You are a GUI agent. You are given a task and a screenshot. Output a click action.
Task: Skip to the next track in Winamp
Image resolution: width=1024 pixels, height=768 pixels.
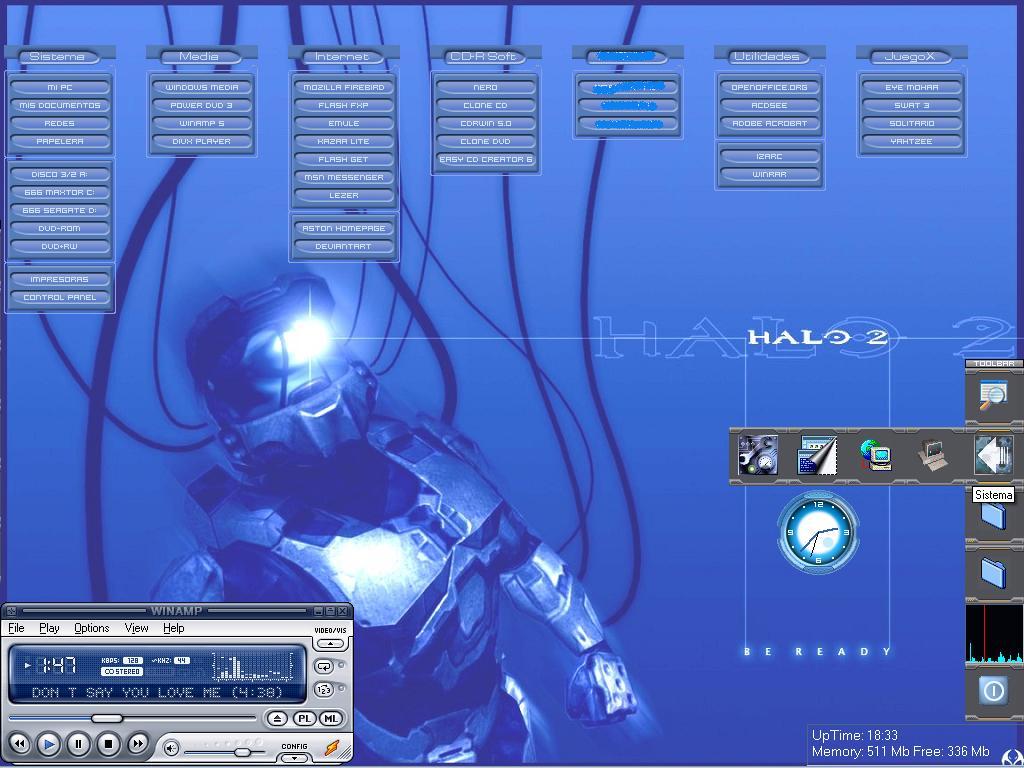pyautogui.click(x=138, y=743)
